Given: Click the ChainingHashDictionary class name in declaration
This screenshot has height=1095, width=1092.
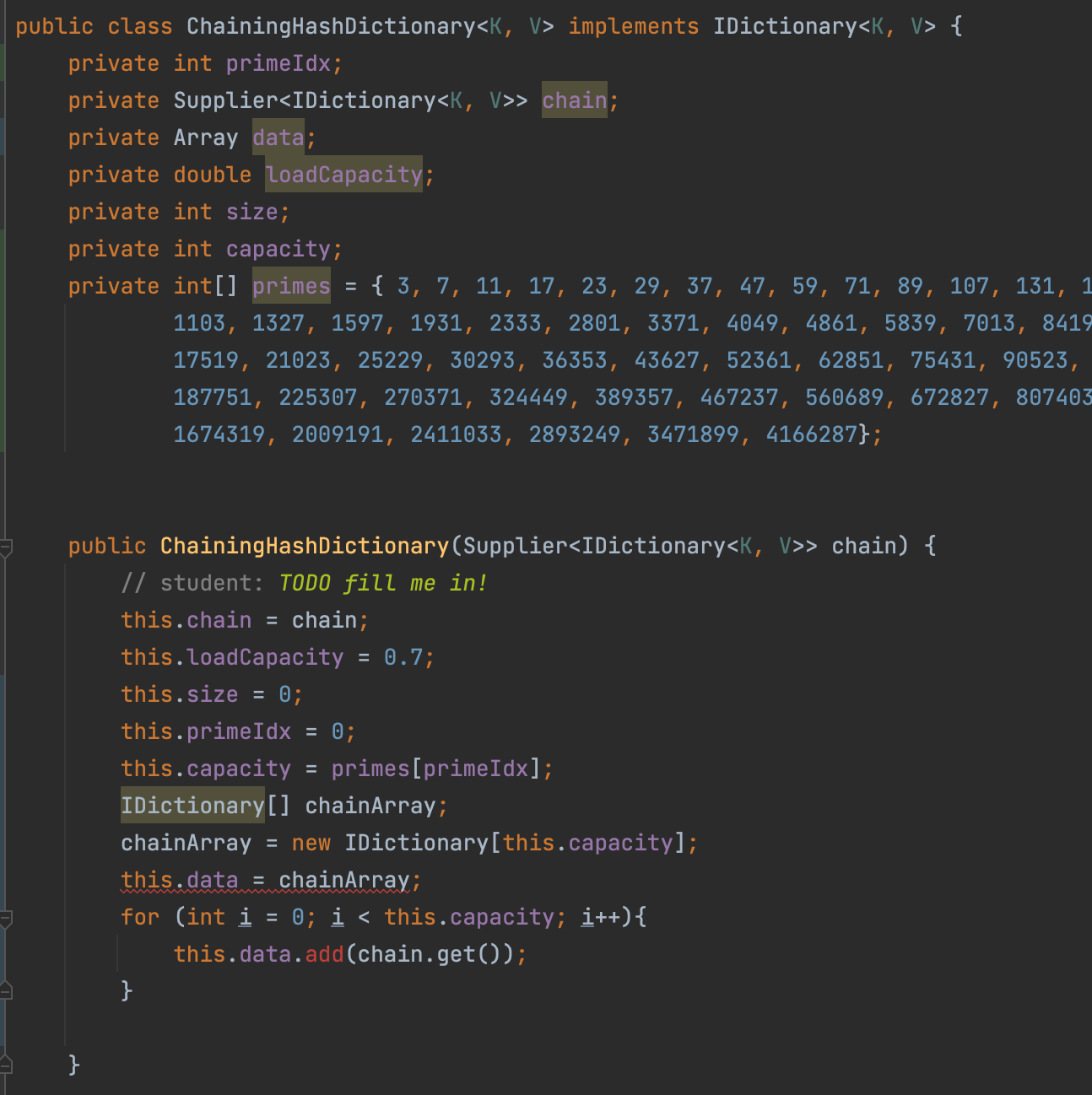Looking at the screenshot, I should pos(331,26).
